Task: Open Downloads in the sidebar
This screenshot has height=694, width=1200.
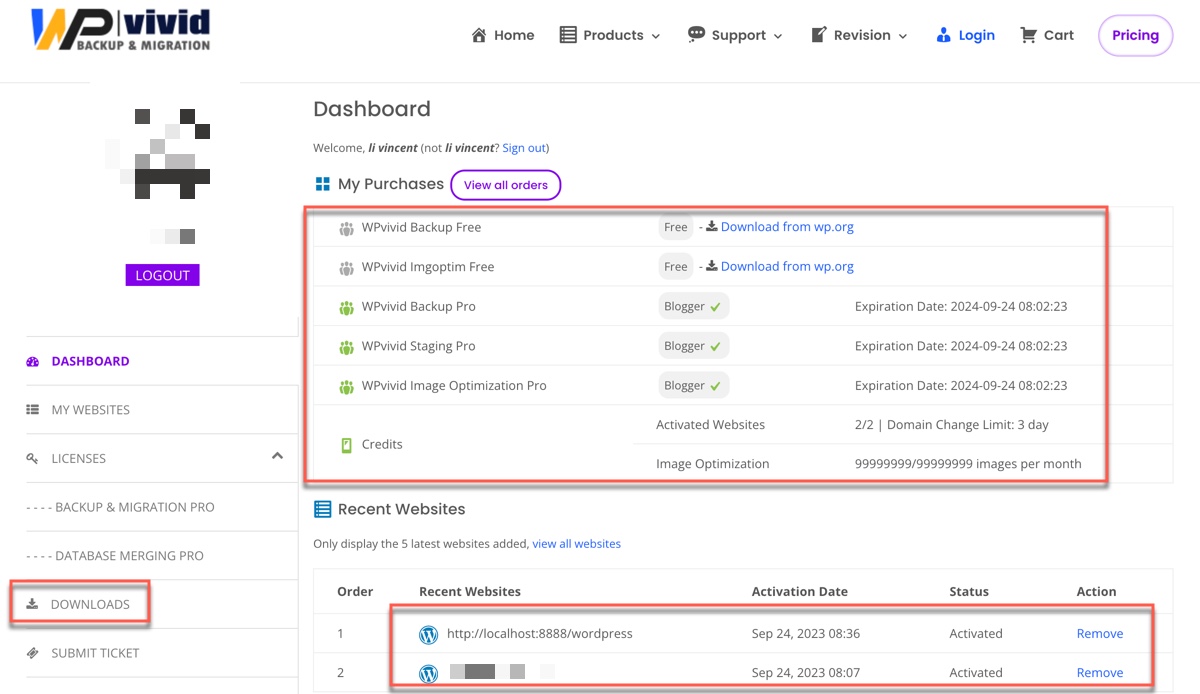Action: coord(90,605)
